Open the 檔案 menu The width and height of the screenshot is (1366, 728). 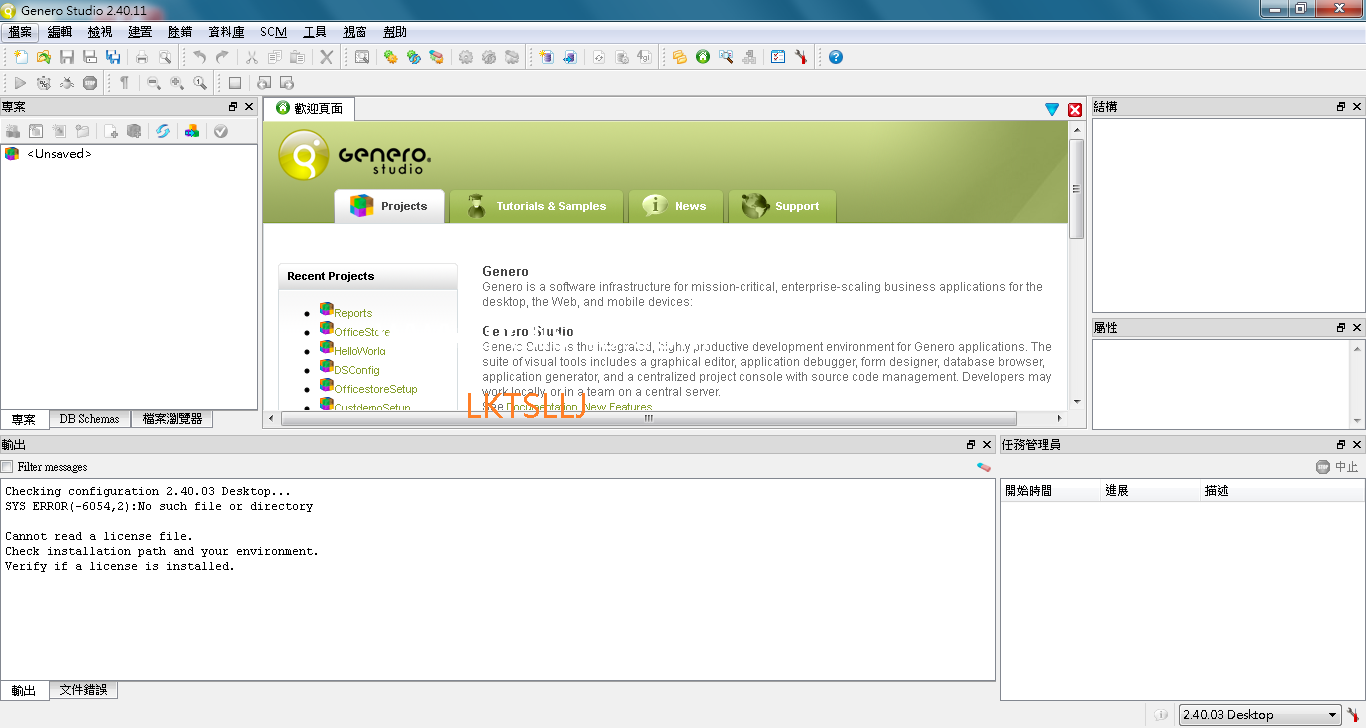point(20,32)
